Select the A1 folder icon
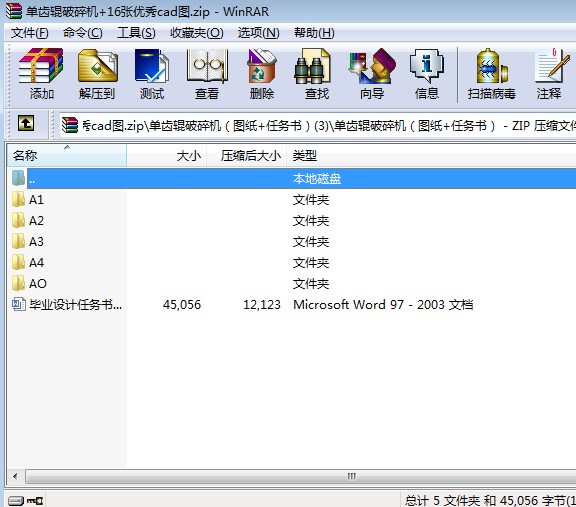 [18, 199]
